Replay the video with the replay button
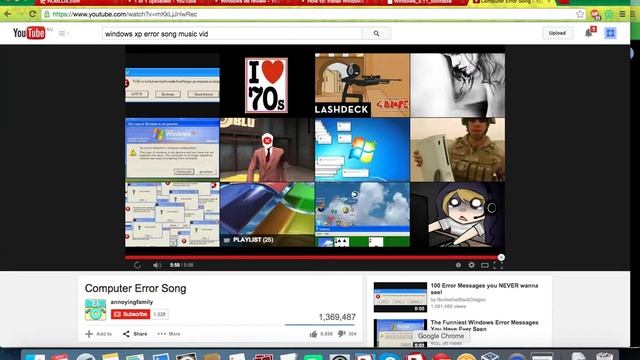Viewport: 640px width, 360px height. [x=137, y=265]
